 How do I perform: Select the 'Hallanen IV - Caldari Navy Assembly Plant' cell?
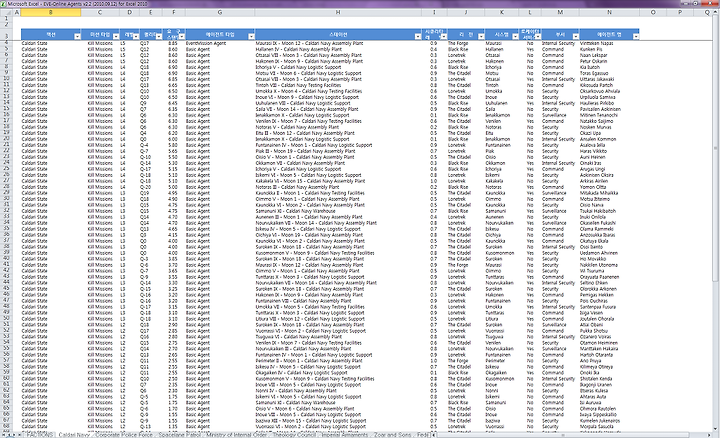pos(338,49)
